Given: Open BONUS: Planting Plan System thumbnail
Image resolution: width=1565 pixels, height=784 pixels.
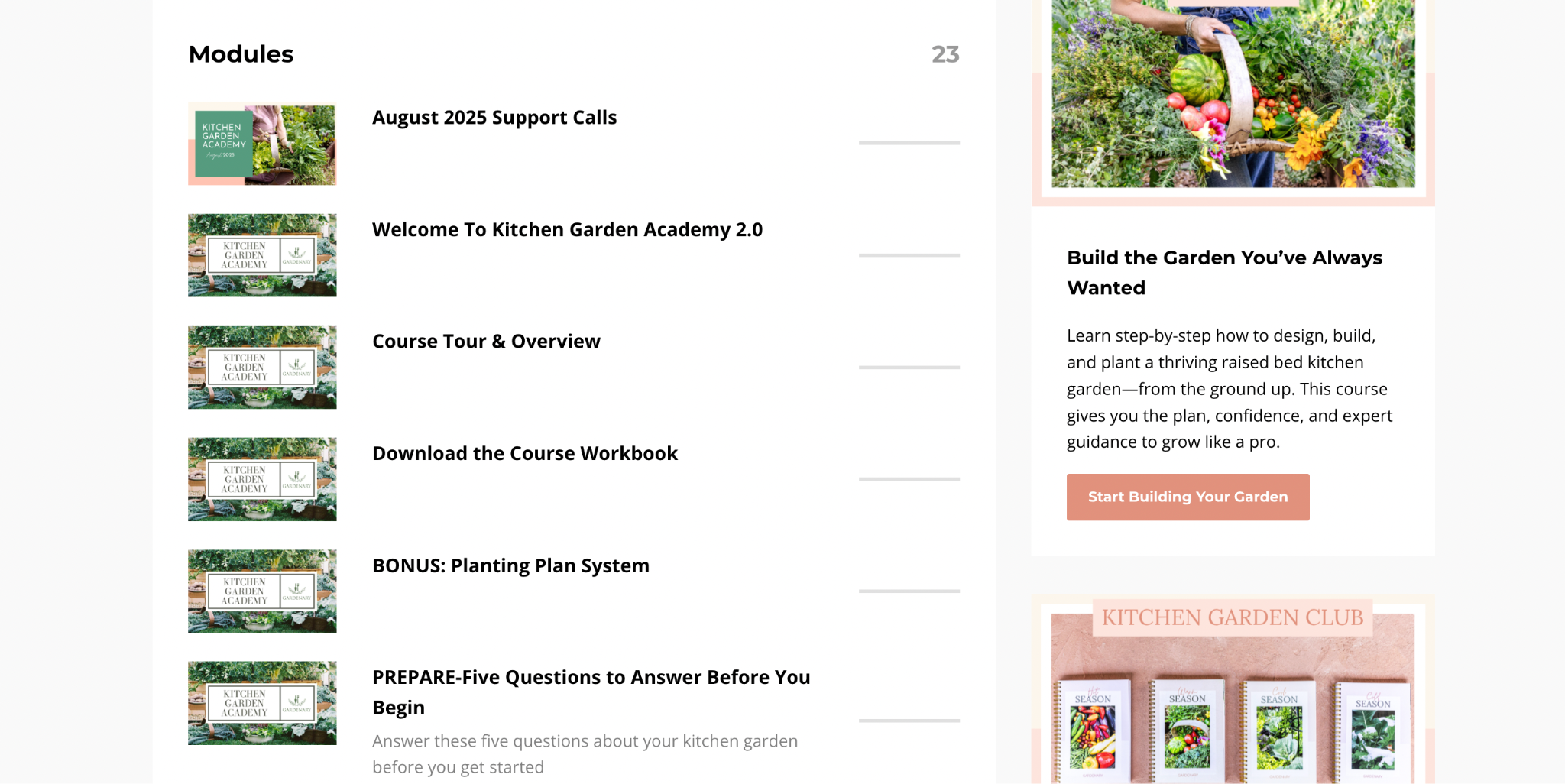Looking at the screenshot, I should (262, 591).
